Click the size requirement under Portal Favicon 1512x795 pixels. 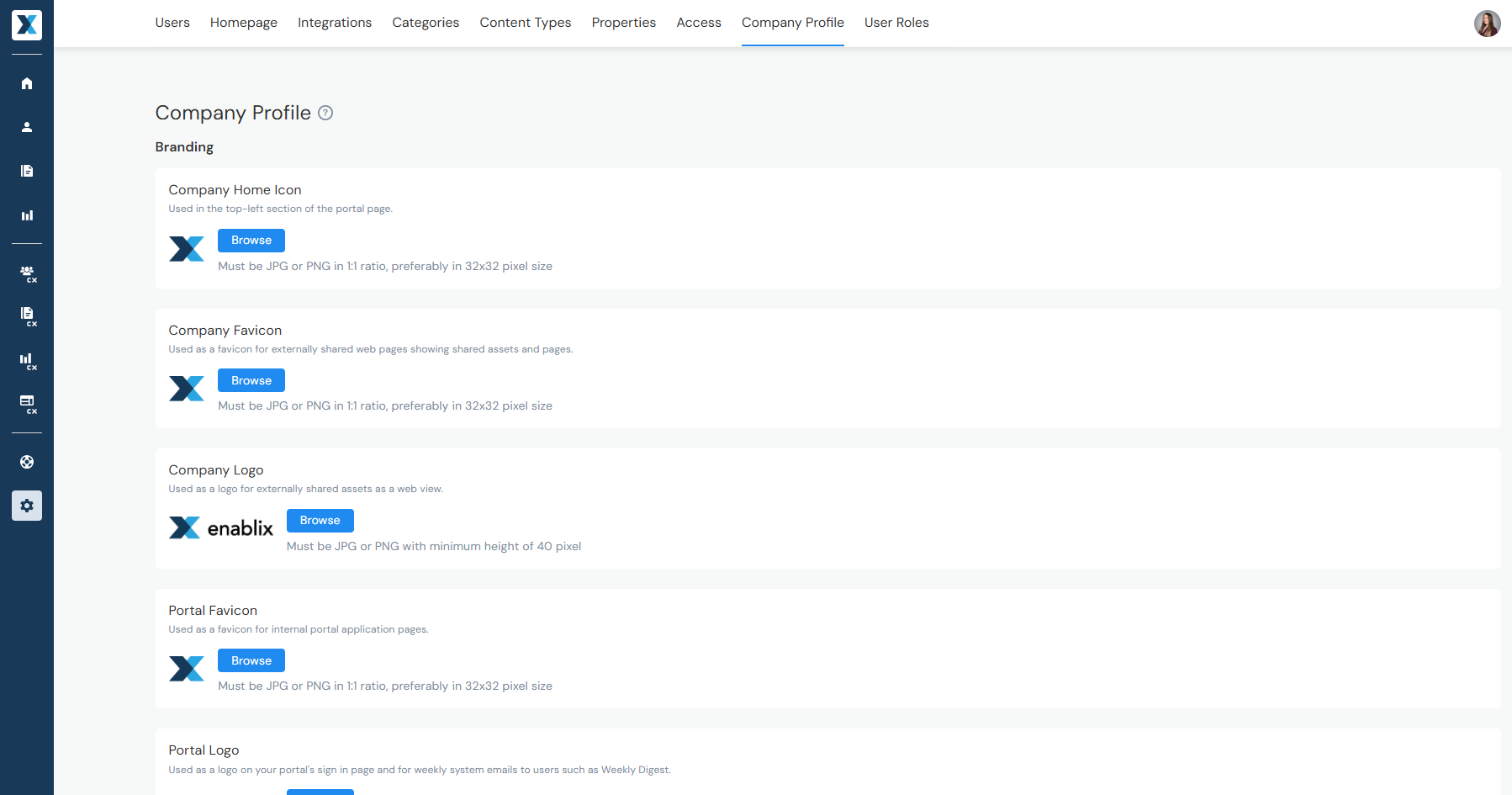coord(385,686)
